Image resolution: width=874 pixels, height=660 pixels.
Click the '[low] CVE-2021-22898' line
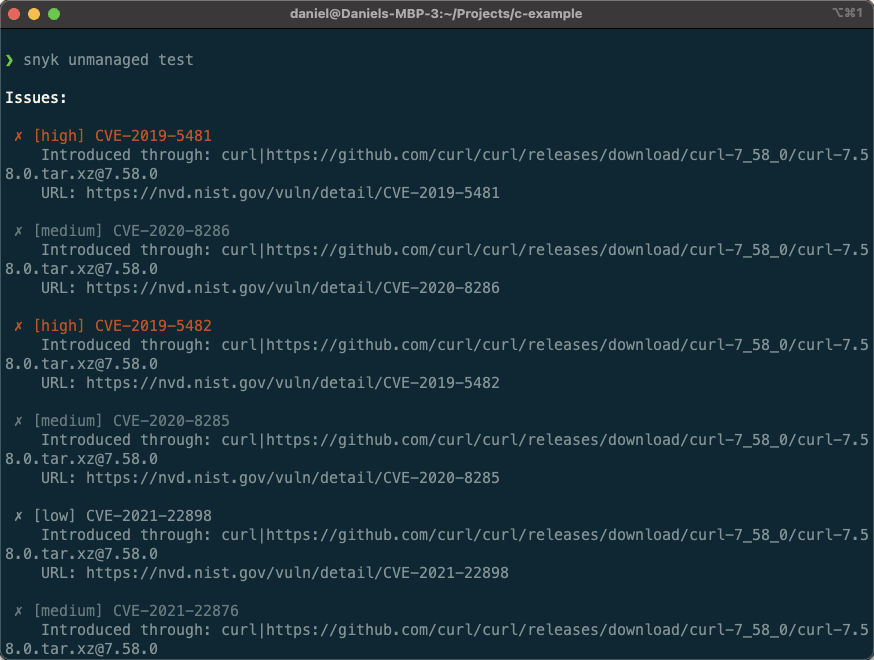point(122,516)
